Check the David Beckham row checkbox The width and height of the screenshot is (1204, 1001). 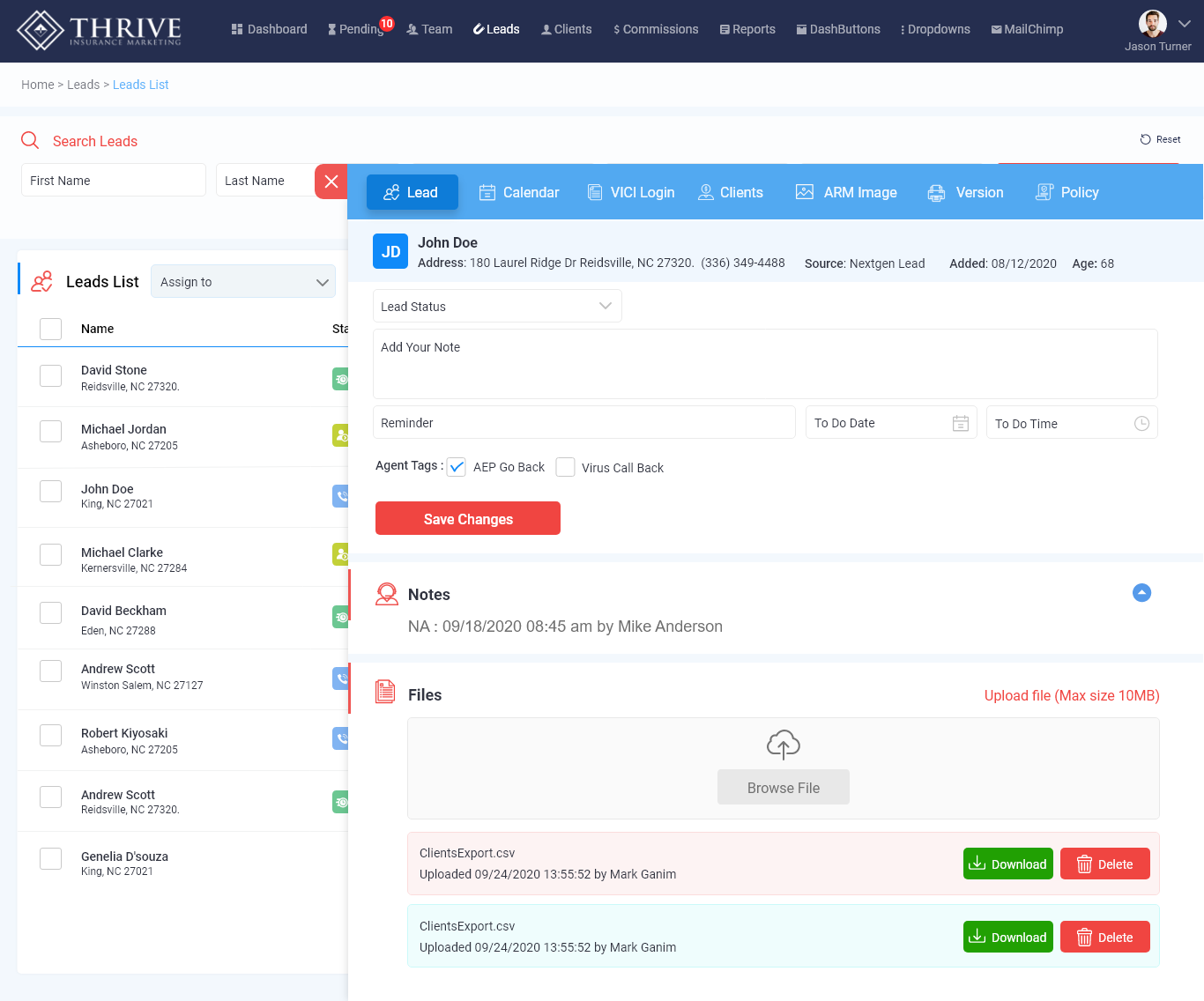pos(51,612)
